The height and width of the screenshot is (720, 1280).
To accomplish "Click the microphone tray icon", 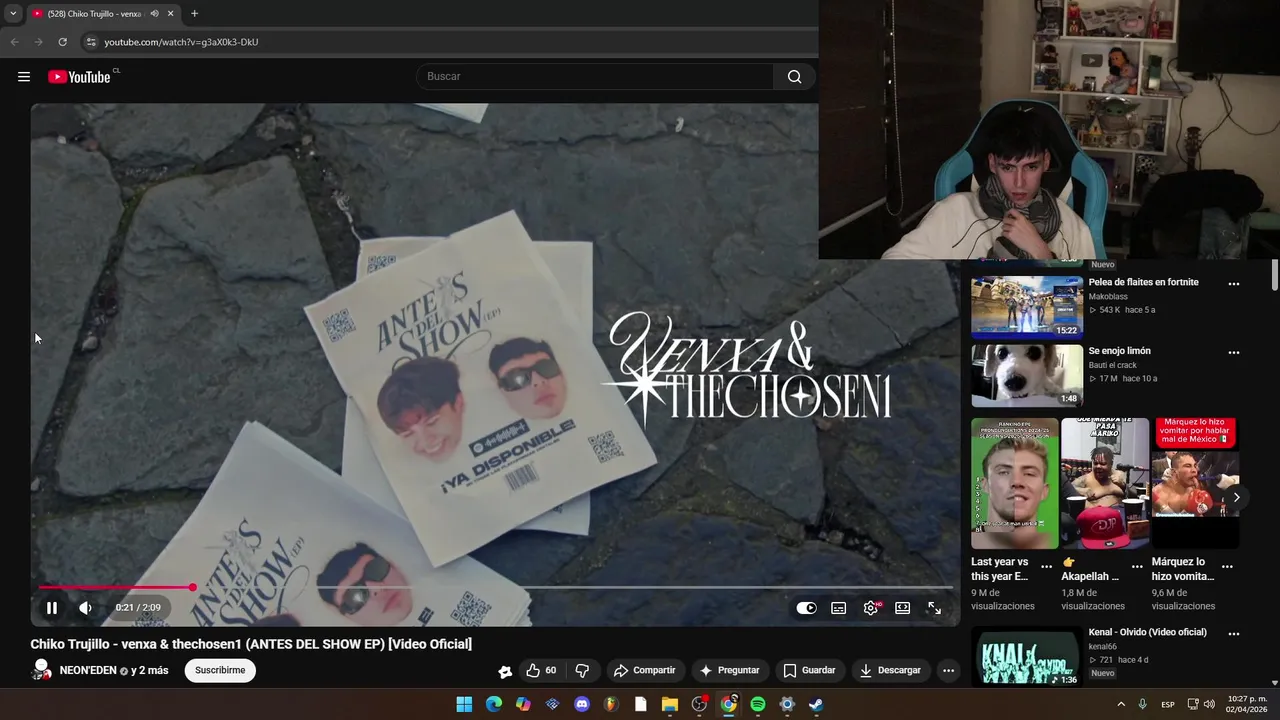I will (x=1142, y=704).
